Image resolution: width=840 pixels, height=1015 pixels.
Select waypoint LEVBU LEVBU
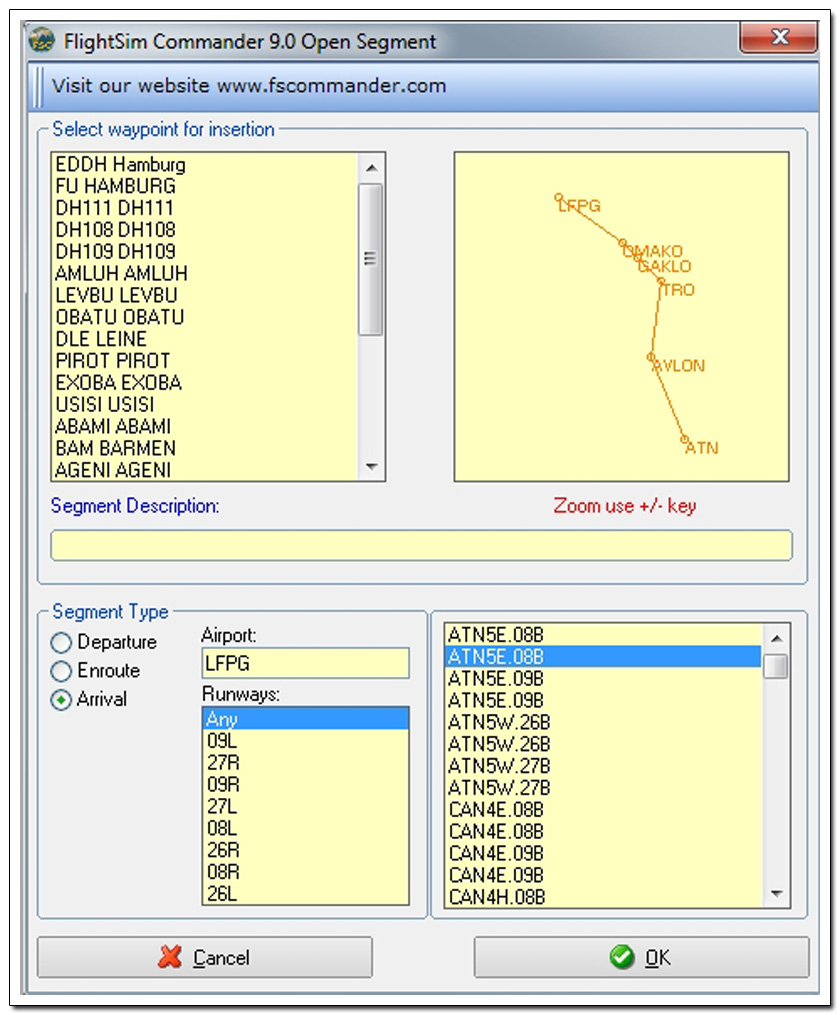coord(204,296)
